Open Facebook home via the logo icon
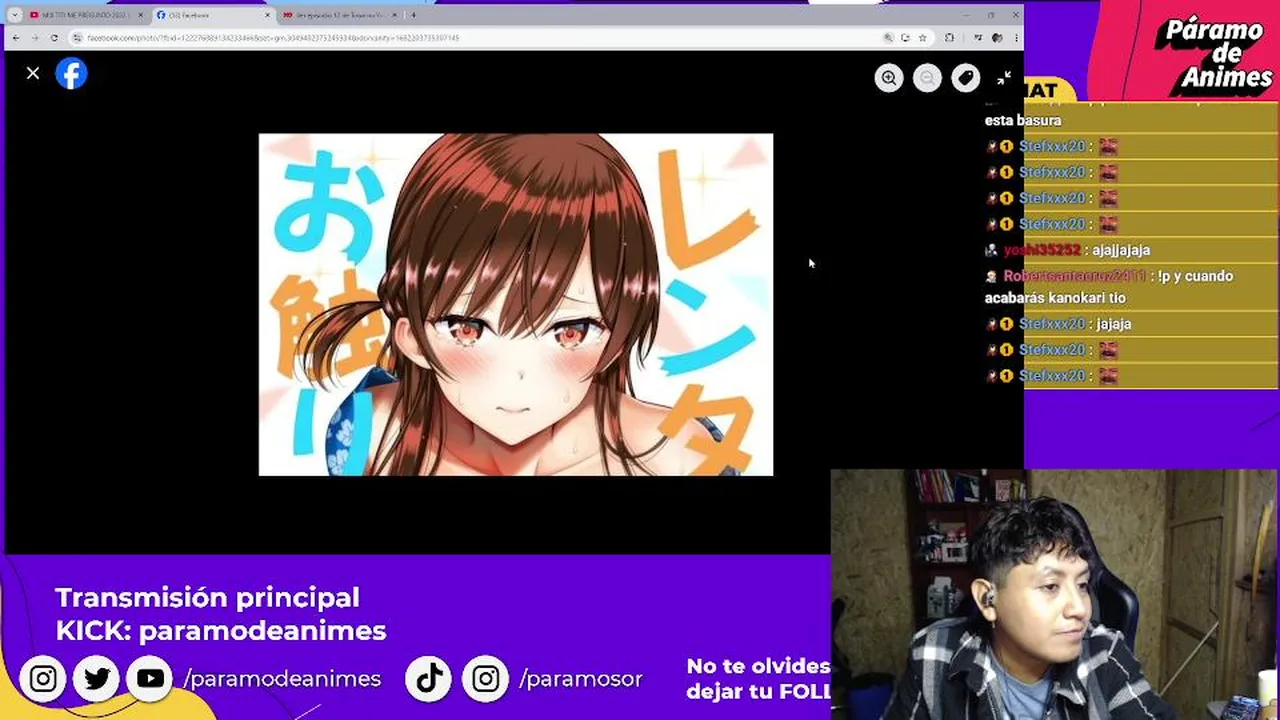The height and width of the screenshot is (720, 1280). coord(71,73)
